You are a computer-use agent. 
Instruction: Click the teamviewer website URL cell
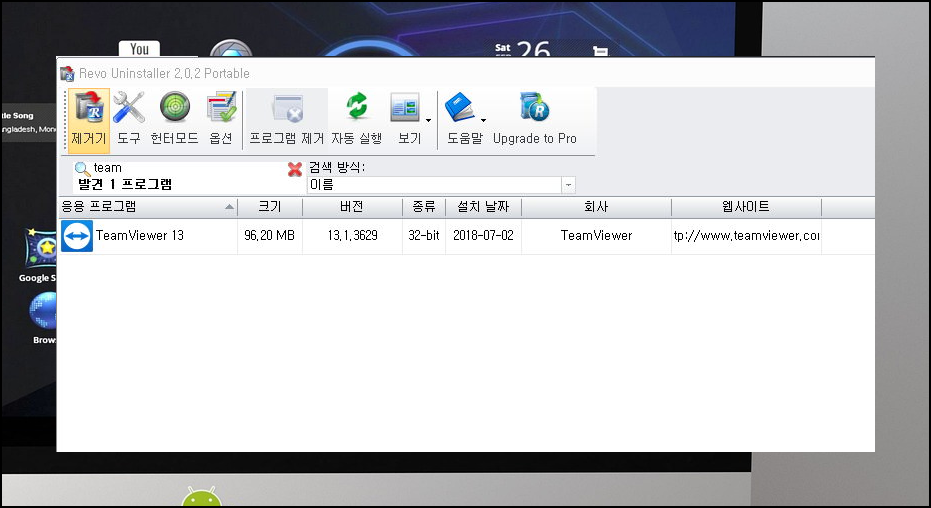[746, 236]
